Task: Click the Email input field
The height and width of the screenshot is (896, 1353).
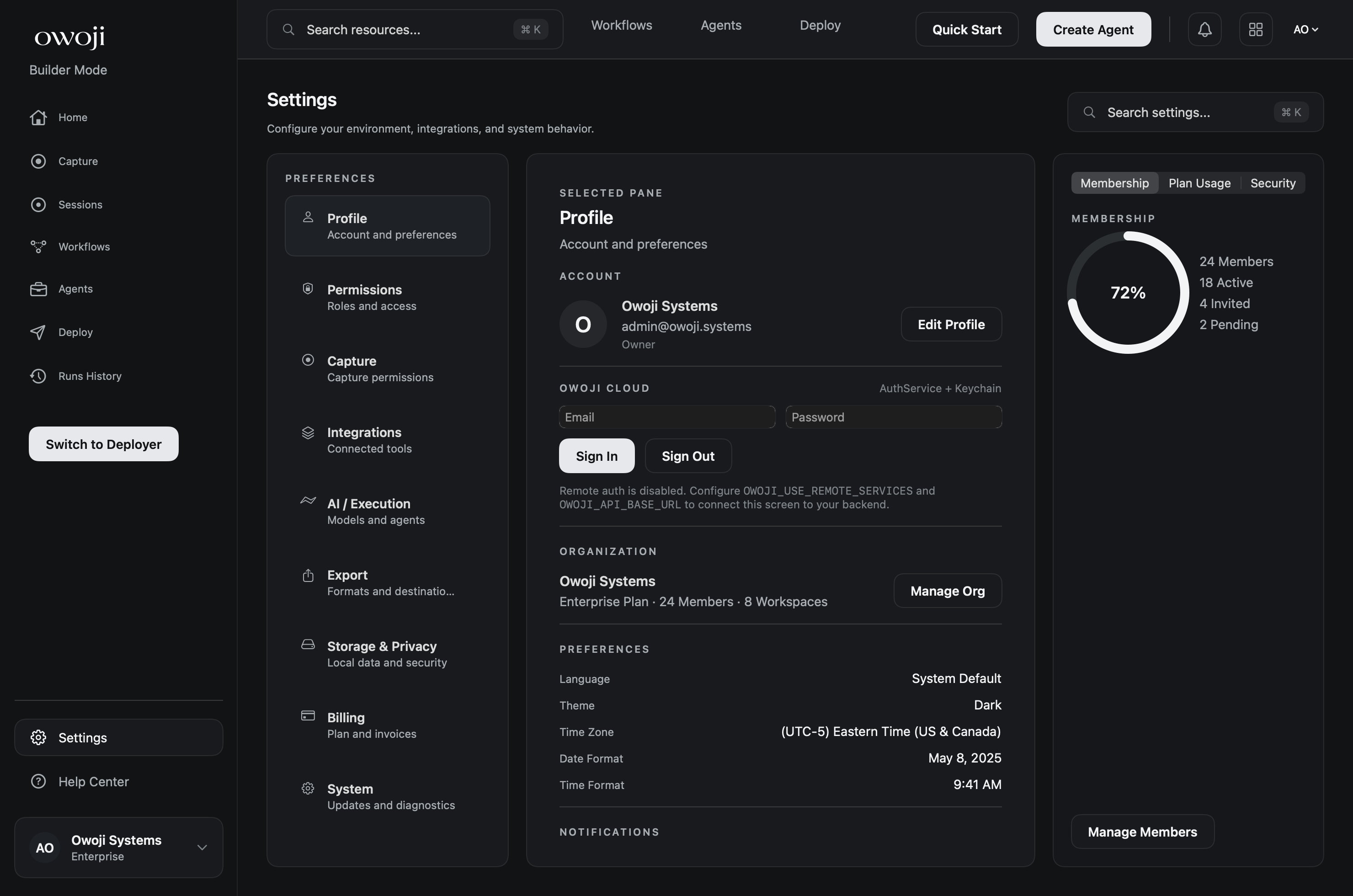Action: [x=666, y=416]
